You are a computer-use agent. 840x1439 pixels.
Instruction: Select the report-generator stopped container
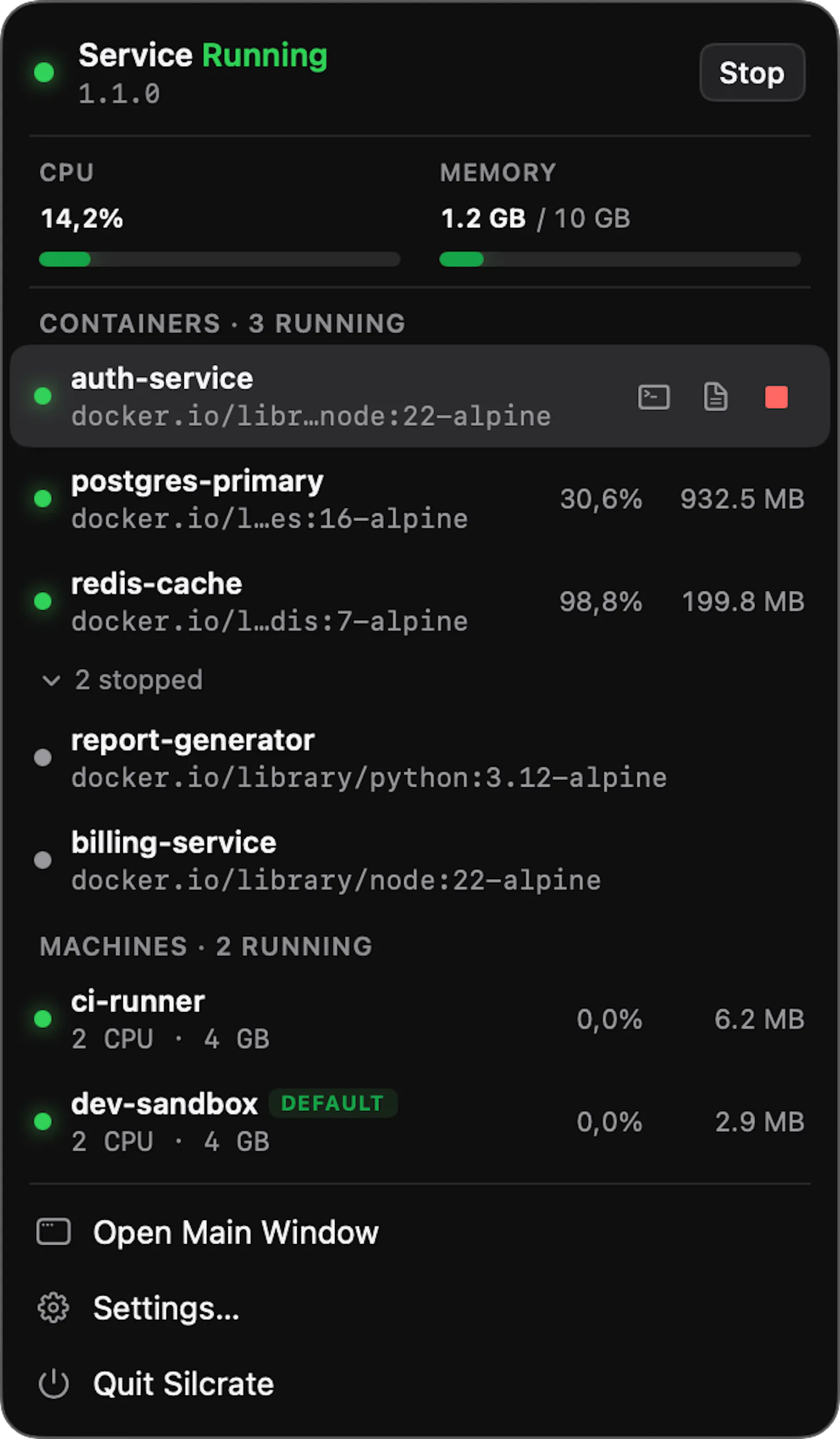tap(420, 757)
